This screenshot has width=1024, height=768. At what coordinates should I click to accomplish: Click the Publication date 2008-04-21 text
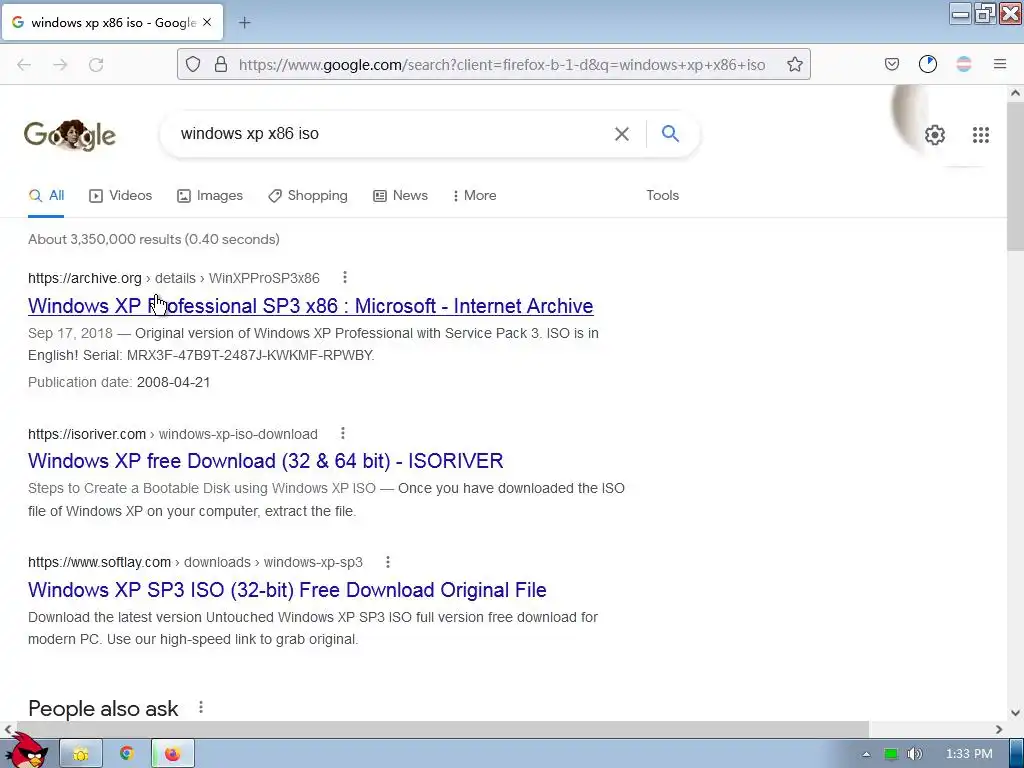(119, 382)
